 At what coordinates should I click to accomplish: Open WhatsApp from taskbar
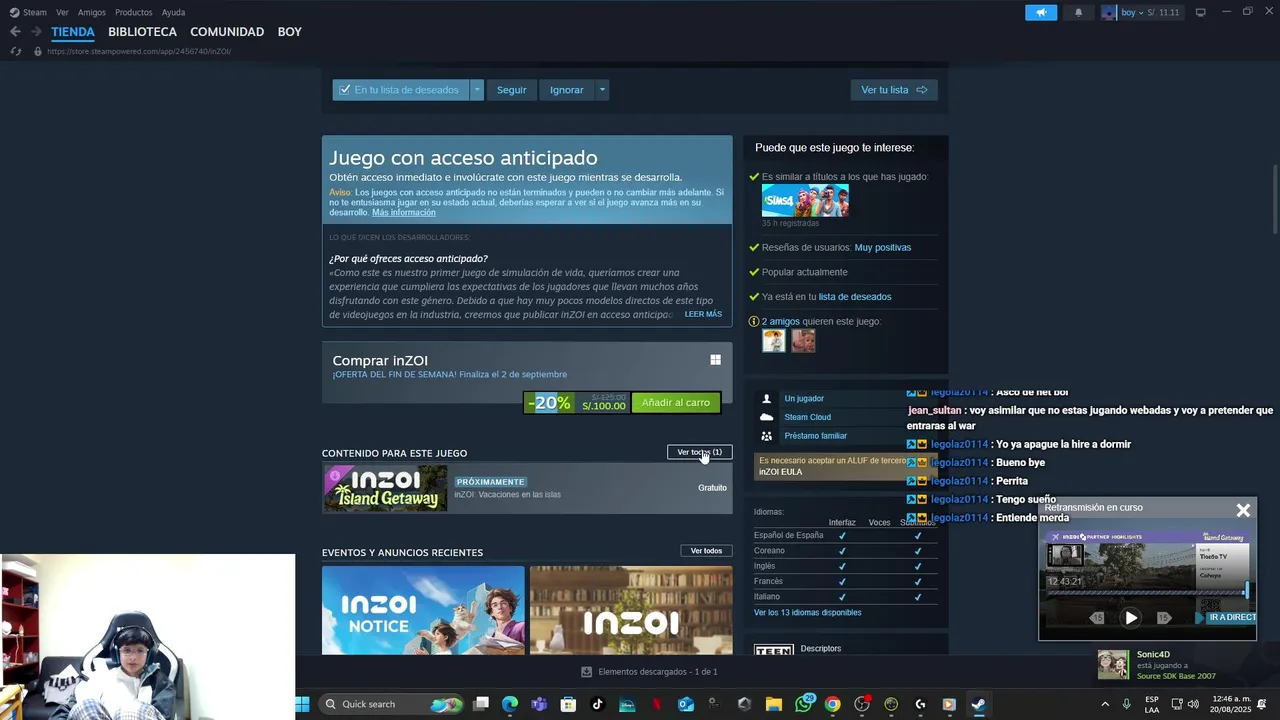(x=803, y=704)
